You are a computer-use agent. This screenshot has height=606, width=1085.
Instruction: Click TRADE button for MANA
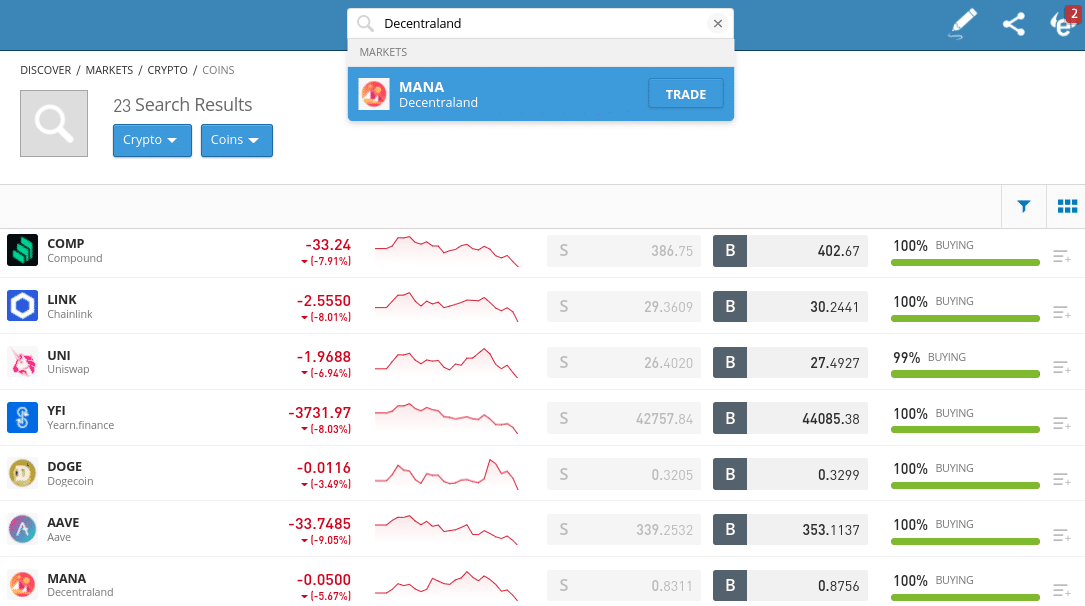[x=686, y=94]
